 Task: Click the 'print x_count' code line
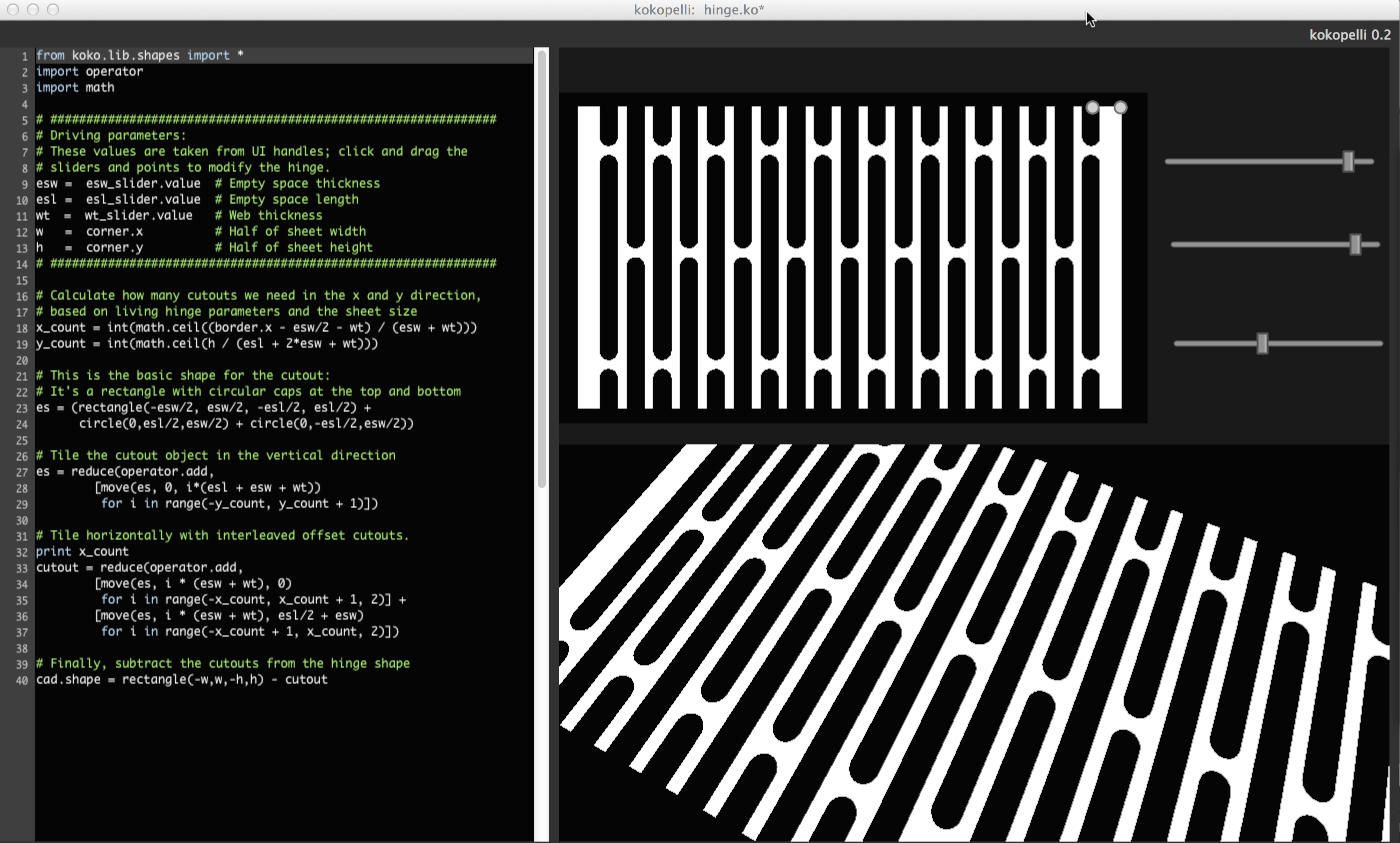click(x=82, y=551)
